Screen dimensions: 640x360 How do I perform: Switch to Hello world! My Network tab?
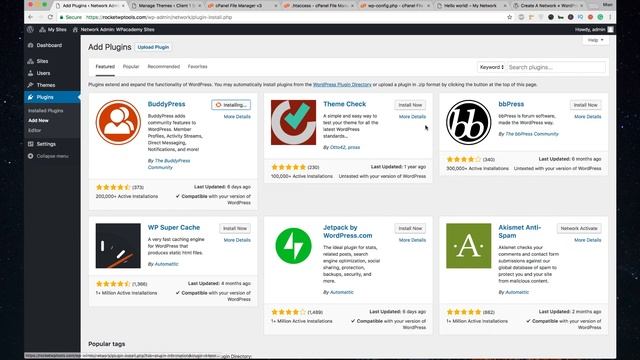tap(470, 6)
